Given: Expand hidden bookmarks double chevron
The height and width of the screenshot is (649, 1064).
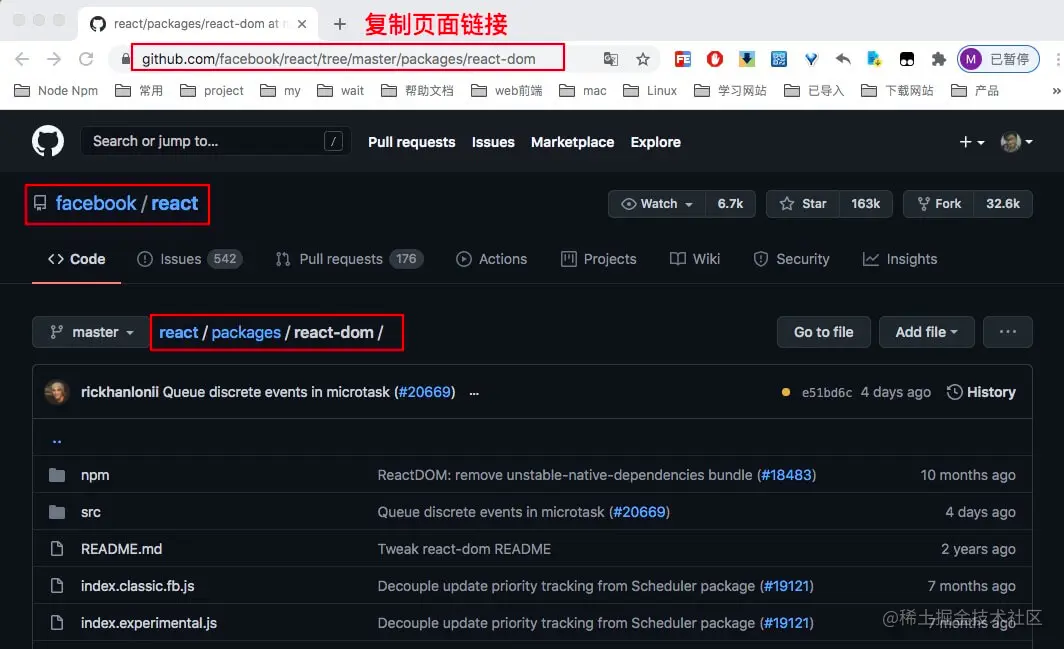Looking at the screenshot, I should 1056,90.
